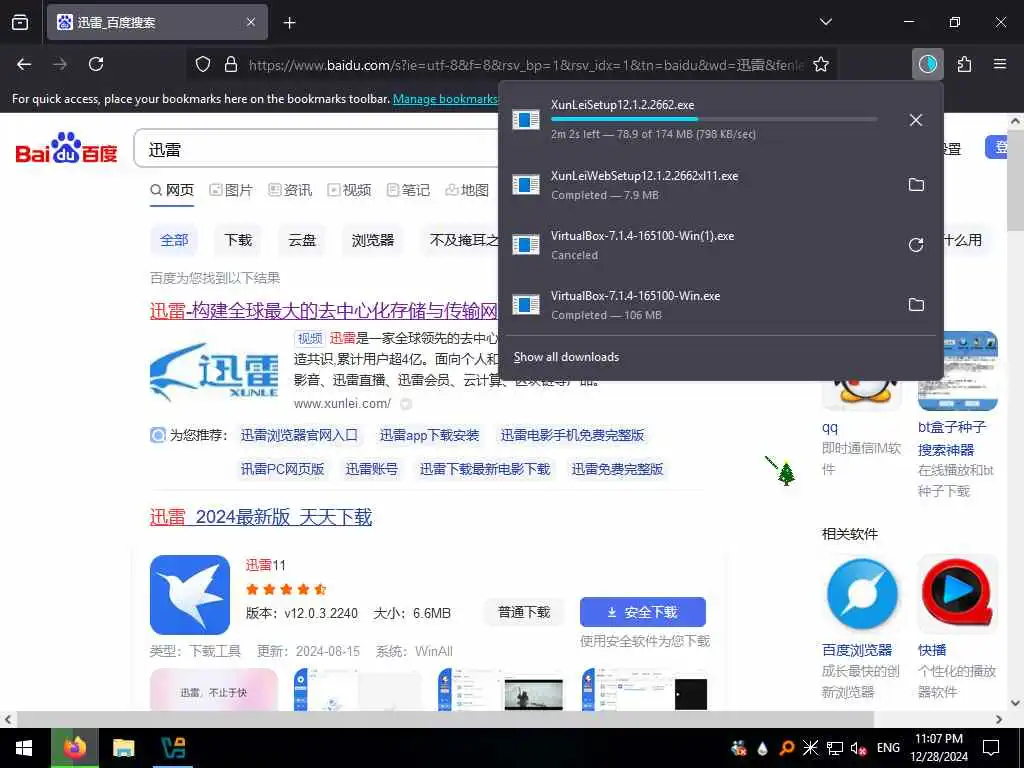Open the Firefox application menu
Viewport: 1024px width, 768px height.
click(x=999, y=64)
